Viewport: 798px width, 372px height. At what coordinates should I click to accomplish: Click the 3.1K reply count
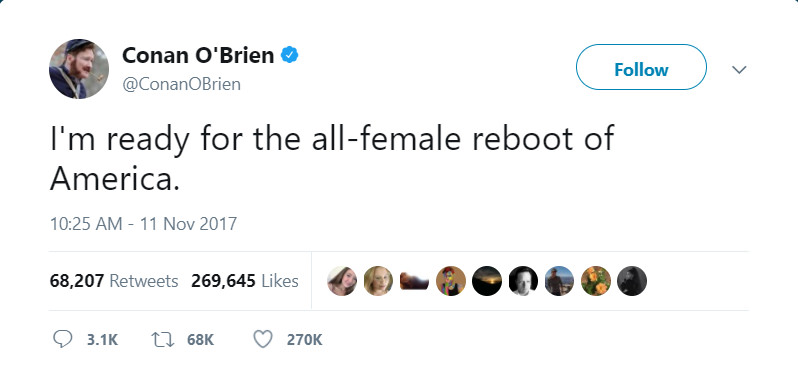pos(102,340)
